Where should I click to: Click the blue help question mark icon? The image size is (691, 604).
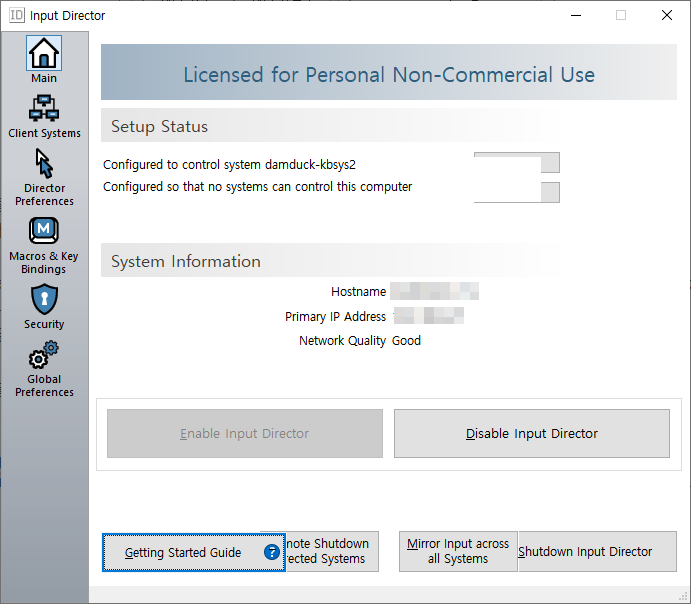pos(271,552)
